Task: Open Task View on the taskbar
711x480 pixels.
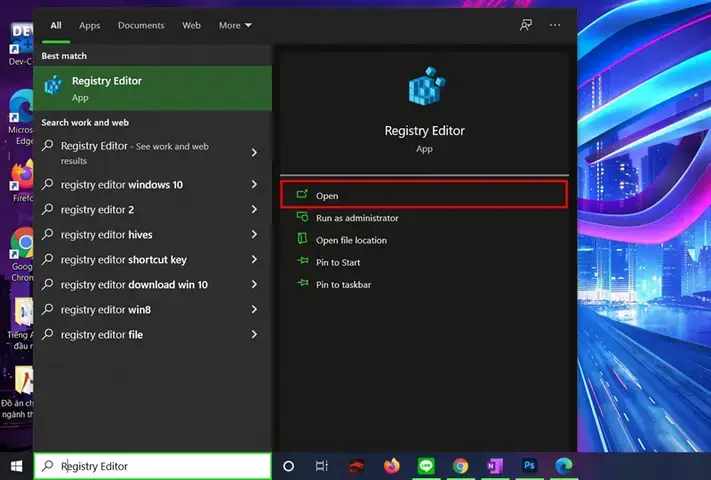Action: (x=321, y=466)
